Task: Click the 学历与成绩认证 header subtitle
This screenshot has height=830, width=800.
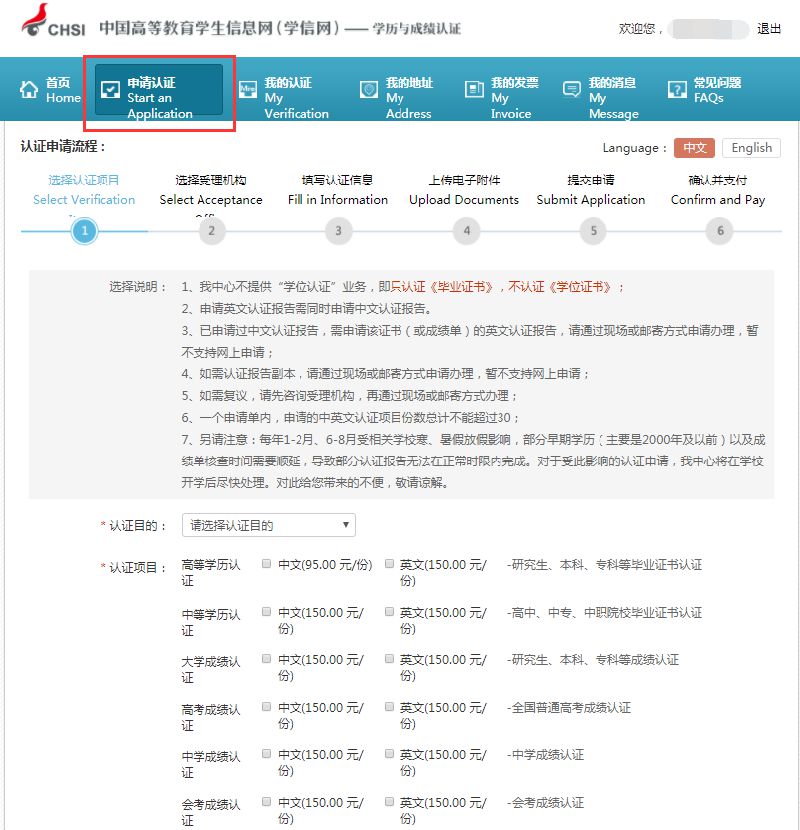Action: [417, 29]
